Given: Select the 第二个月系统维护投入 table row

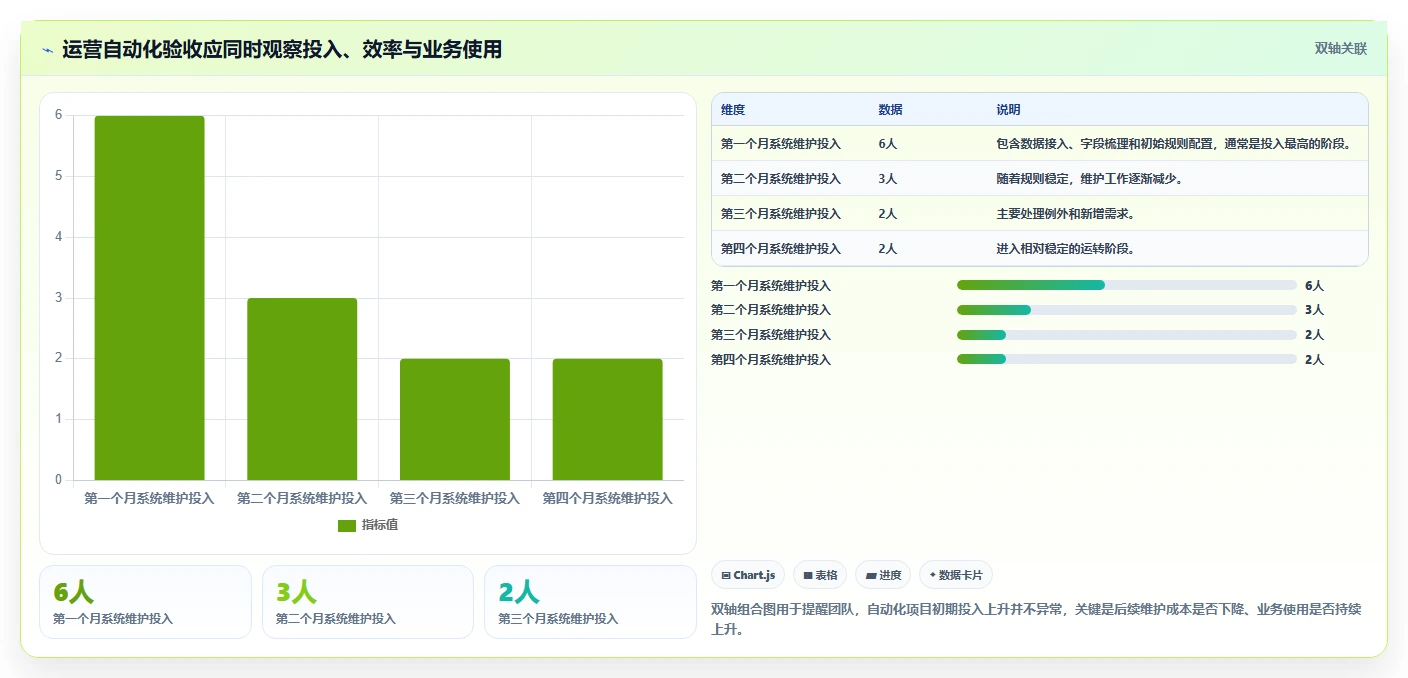Looking at the screenshot, I should (1040, 179).
